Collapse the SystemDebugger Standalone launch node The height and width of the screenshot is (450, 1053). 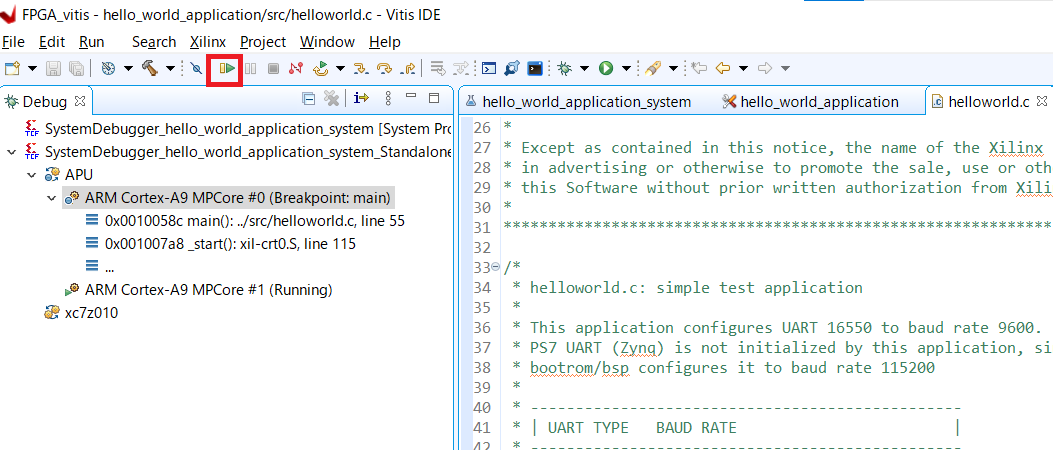11,152
